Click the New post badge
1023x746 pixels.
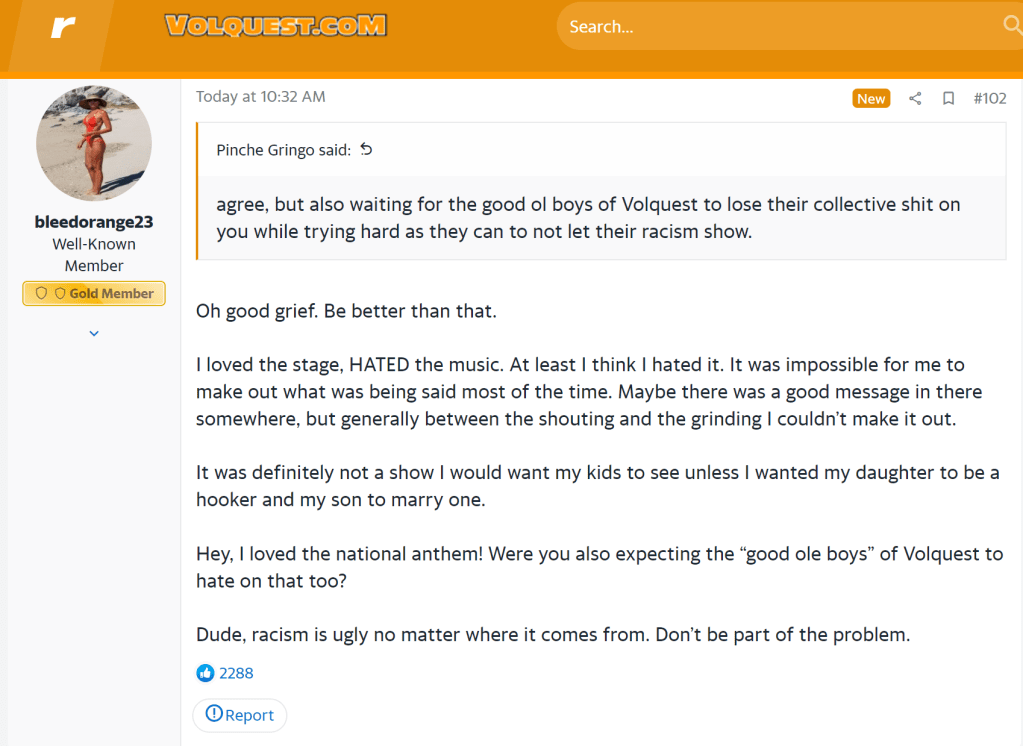[871, 98]
